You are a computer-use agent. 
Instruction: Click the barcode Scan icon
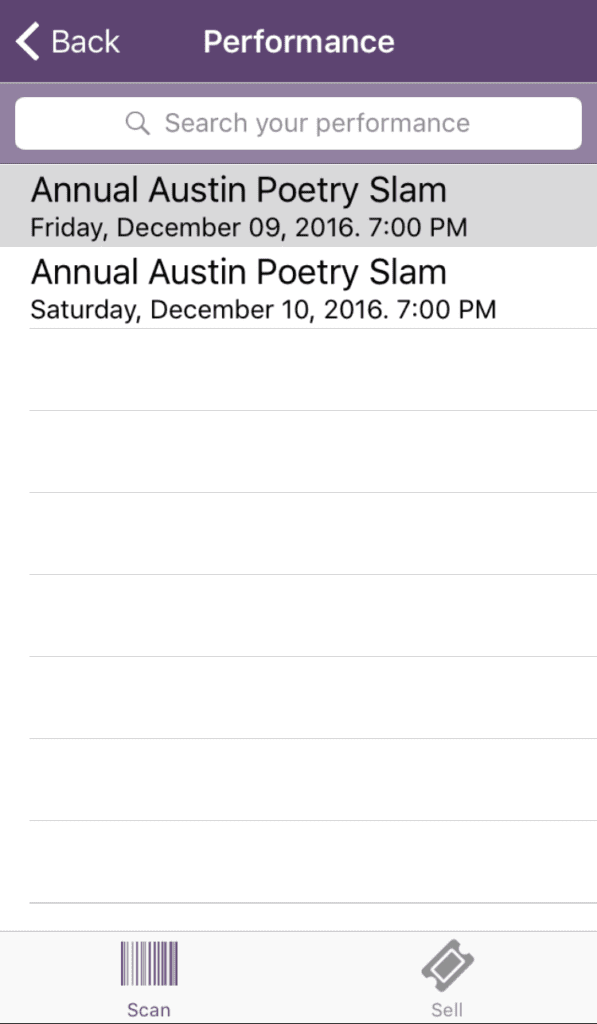click(149, 963)
